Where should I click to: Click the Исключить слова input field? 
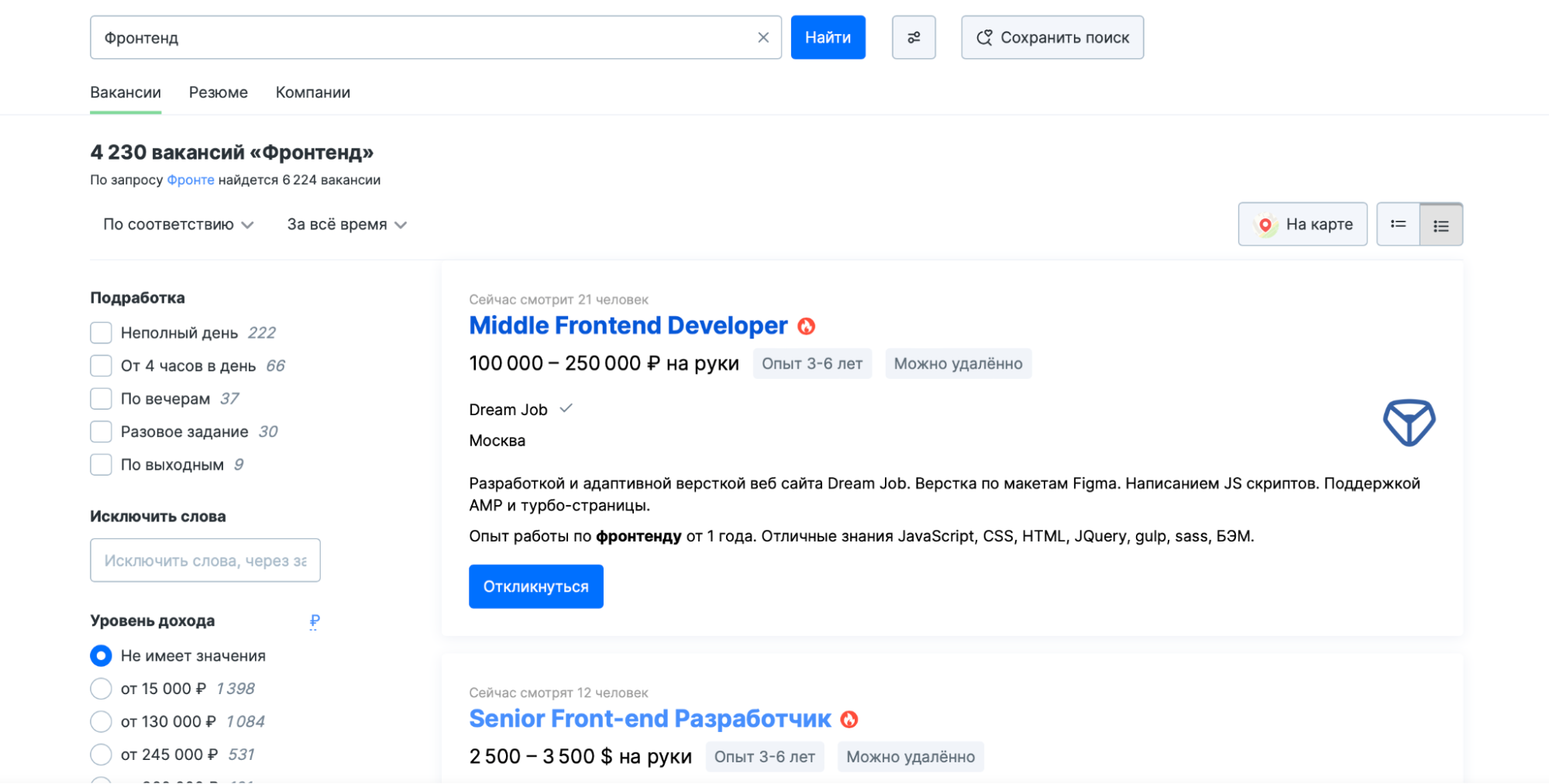205,560
